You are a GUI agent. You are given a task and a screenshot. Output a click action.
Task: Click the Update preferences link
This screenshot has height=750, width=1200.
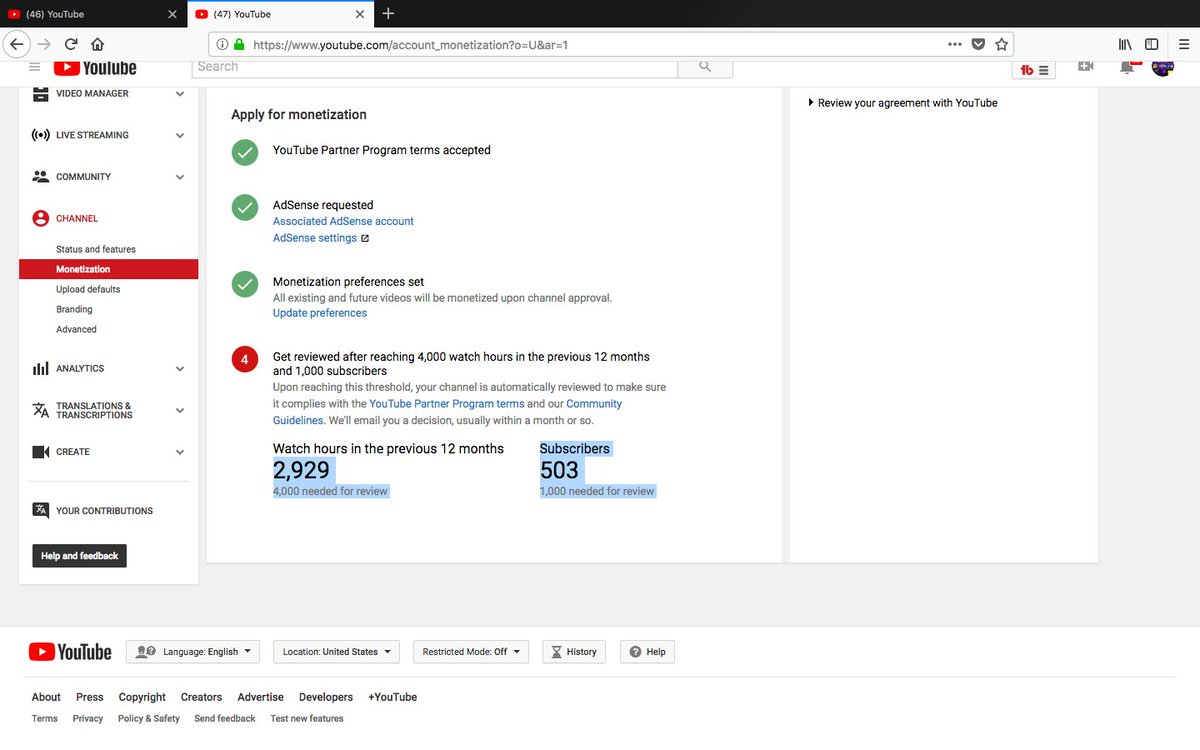coord(320,313)
